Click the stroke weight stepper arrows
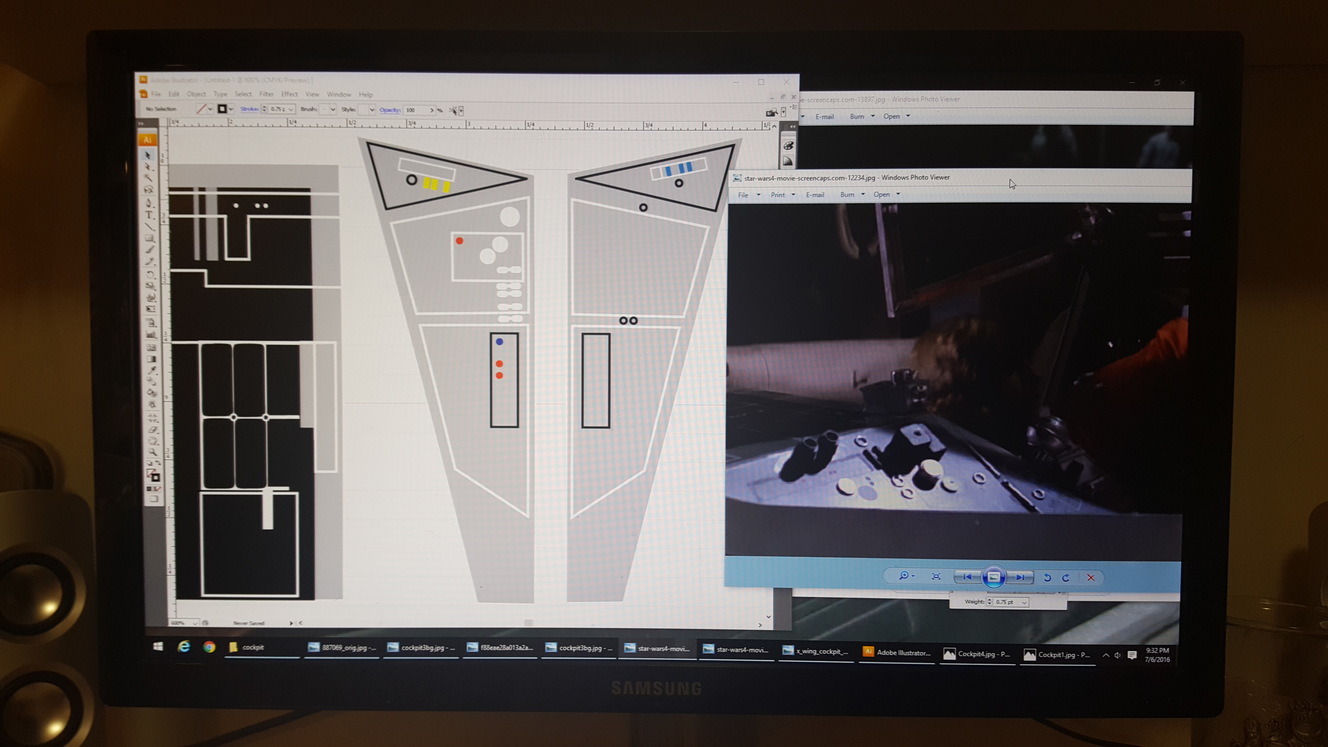 click(264, 109)
